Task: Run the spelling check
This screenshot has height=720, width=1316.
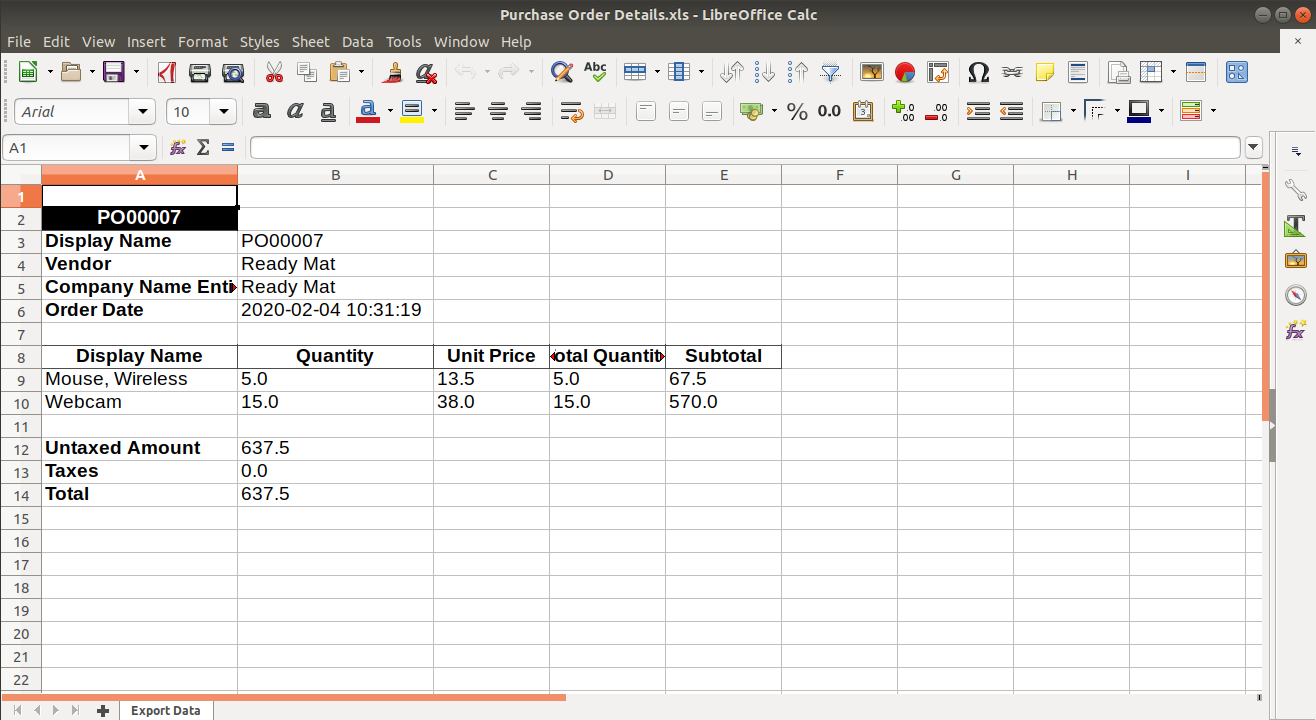Action: 595,72
